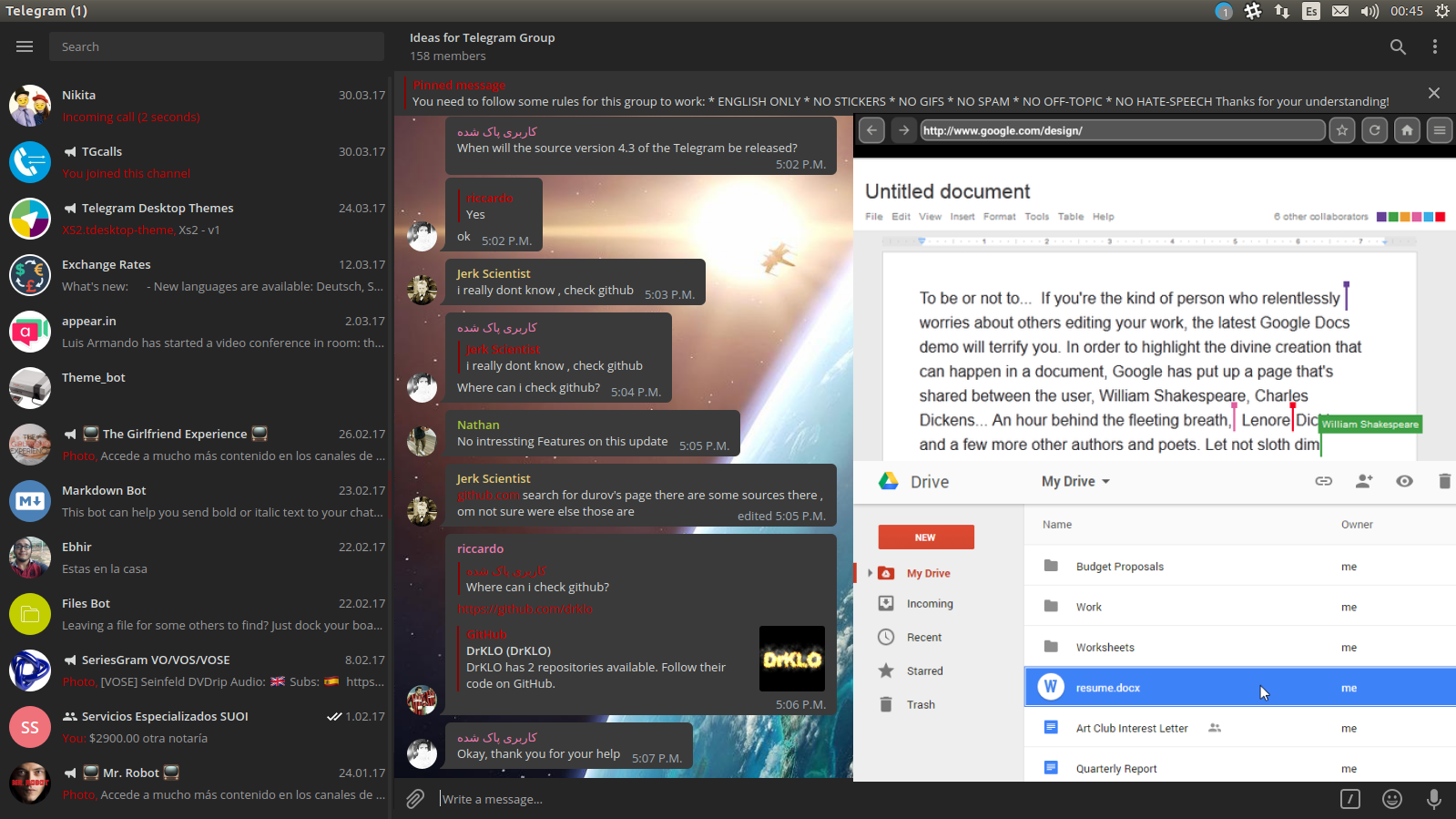Open the Telegram hamburger menu
Image resolution: width=1456 pixels, height=819 pixels.
25,46
